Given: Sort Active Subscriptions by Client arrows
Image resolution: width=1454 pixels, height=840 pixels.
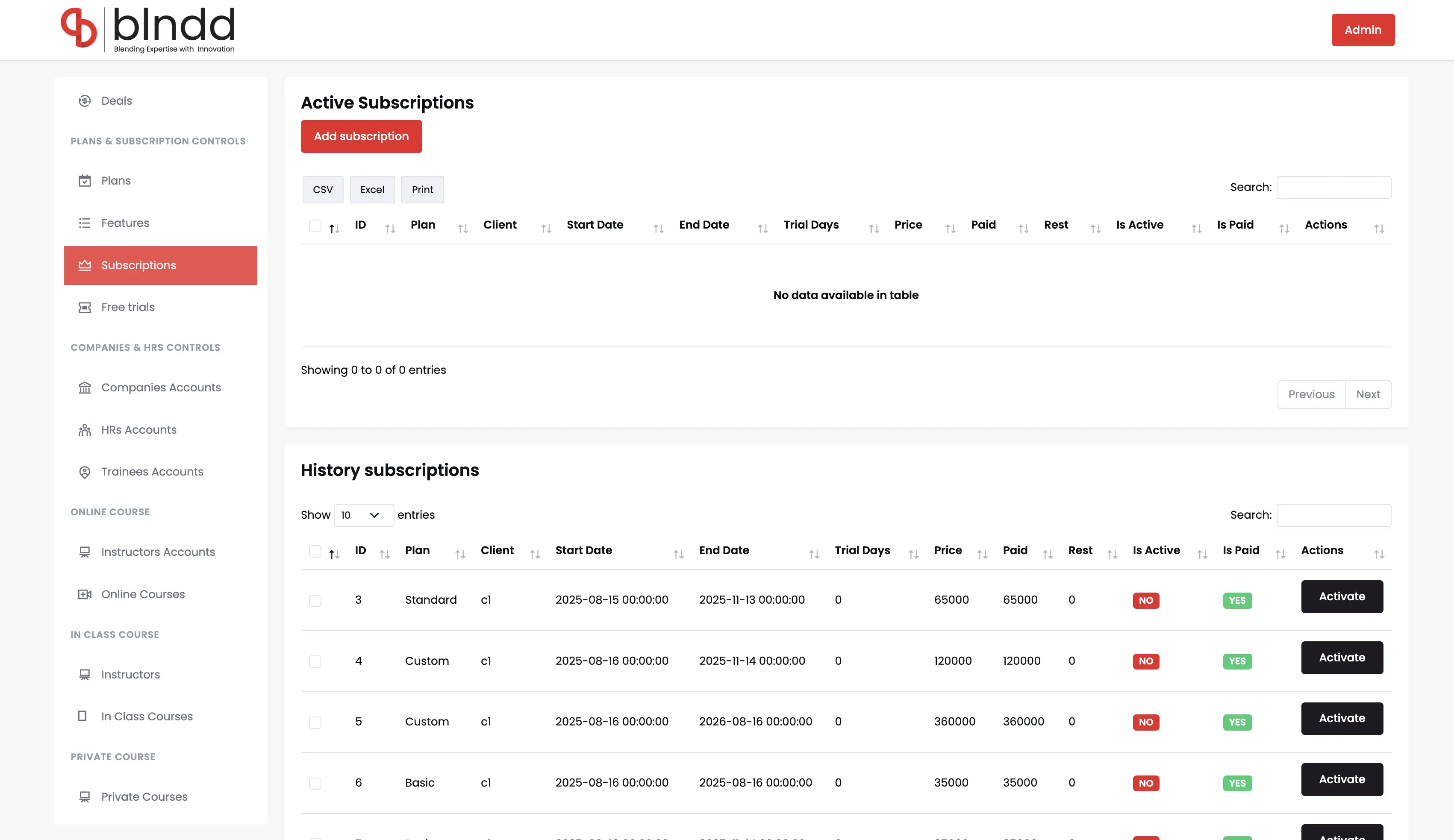Looking at the screenshot, I should point(546,229).
